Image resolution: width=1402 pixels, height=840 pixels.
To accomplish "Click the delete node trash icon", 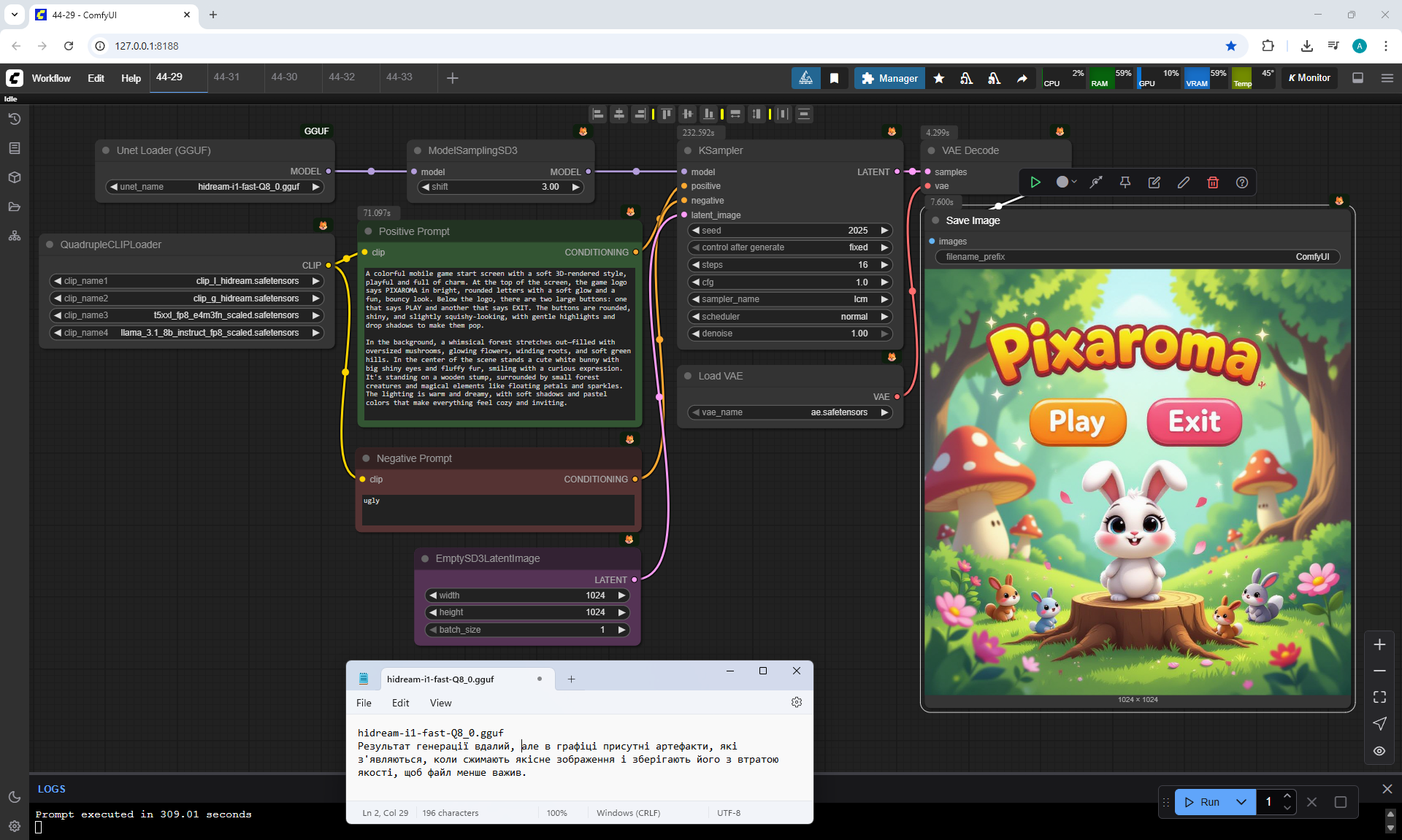I will coord(1213,182).
